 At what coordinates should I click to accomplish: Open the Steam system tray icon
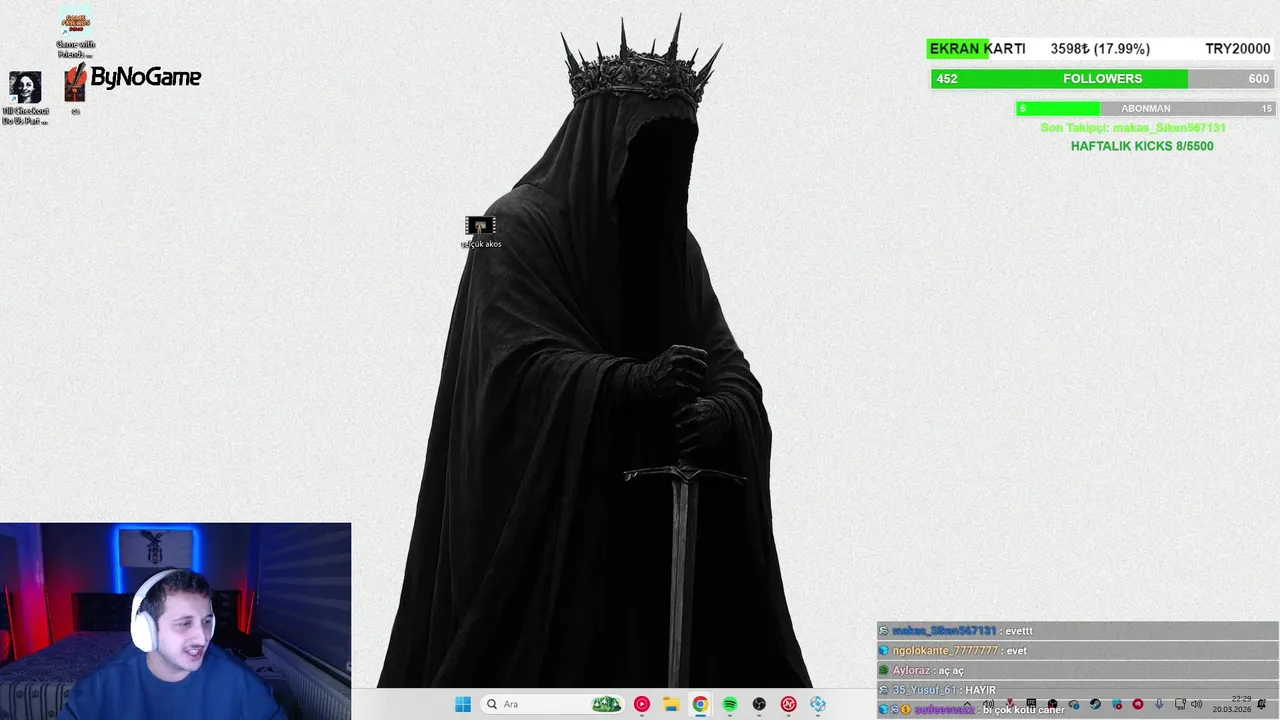coord(1095,704)
